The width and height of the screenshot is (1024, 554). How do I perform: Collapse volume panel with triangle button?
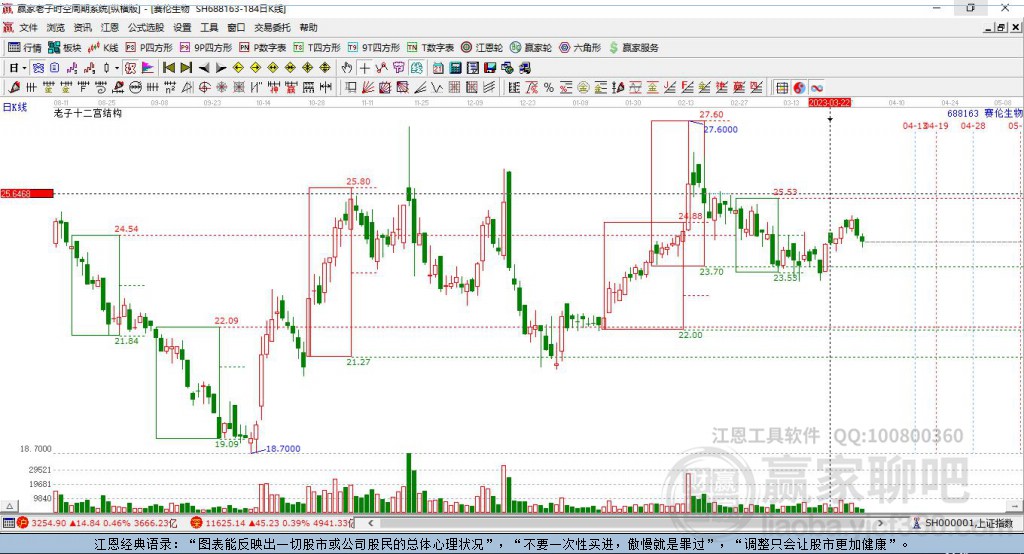[10, 506]
